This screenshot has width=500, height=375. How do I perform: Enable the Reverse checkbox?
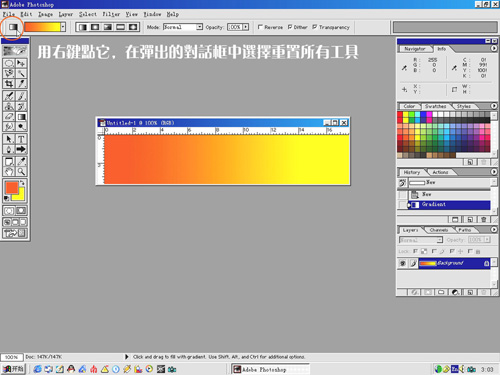[260, 27]
